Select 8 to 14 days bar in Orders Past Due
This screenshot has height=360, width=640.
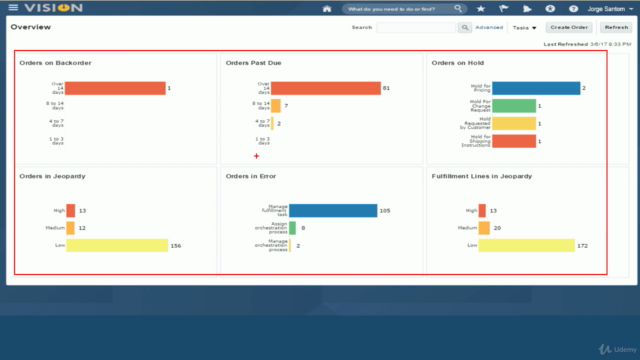(276, 106)
